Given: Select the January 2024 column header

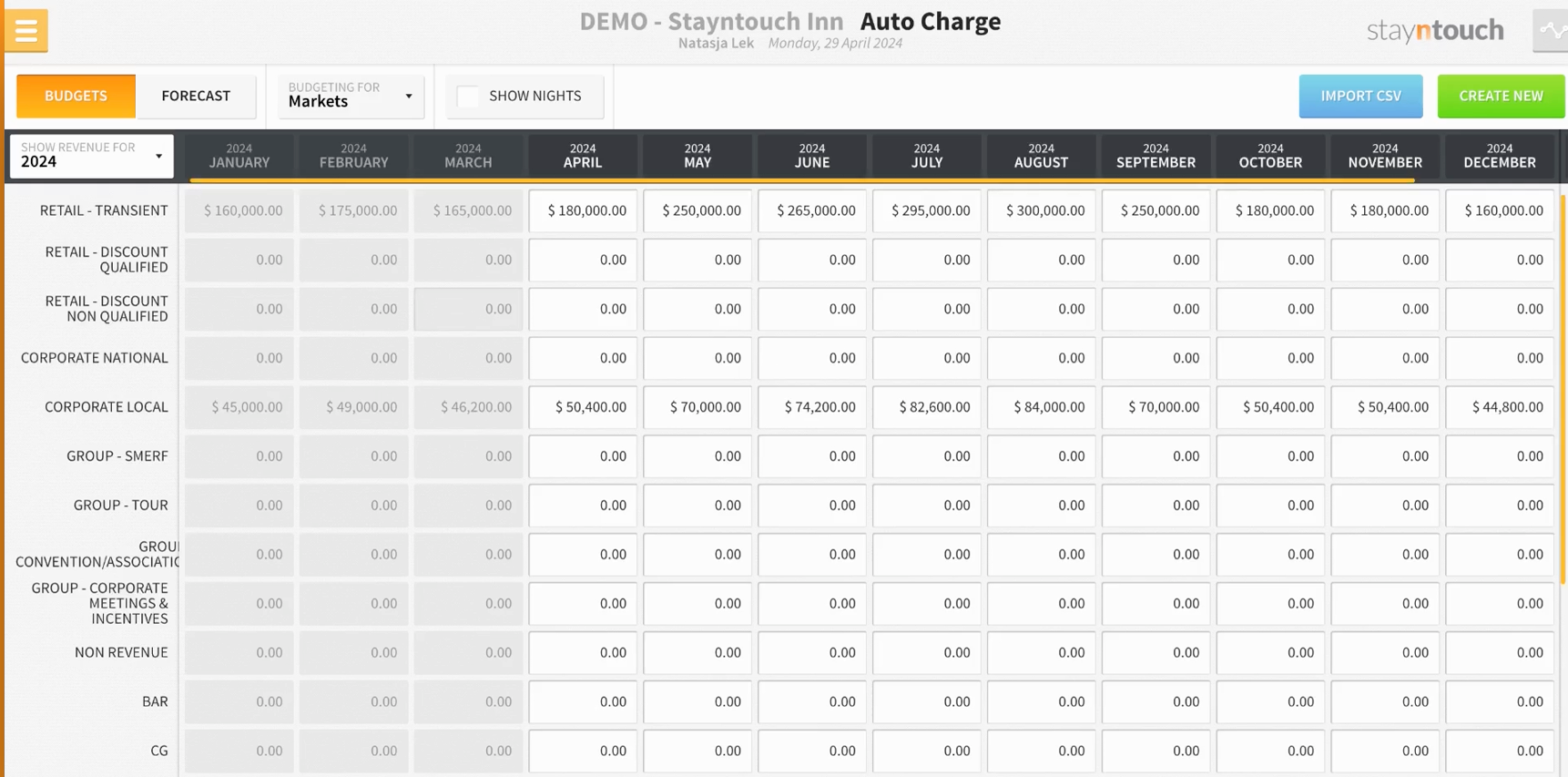Looking at the screenshot, I should [239, 156].
